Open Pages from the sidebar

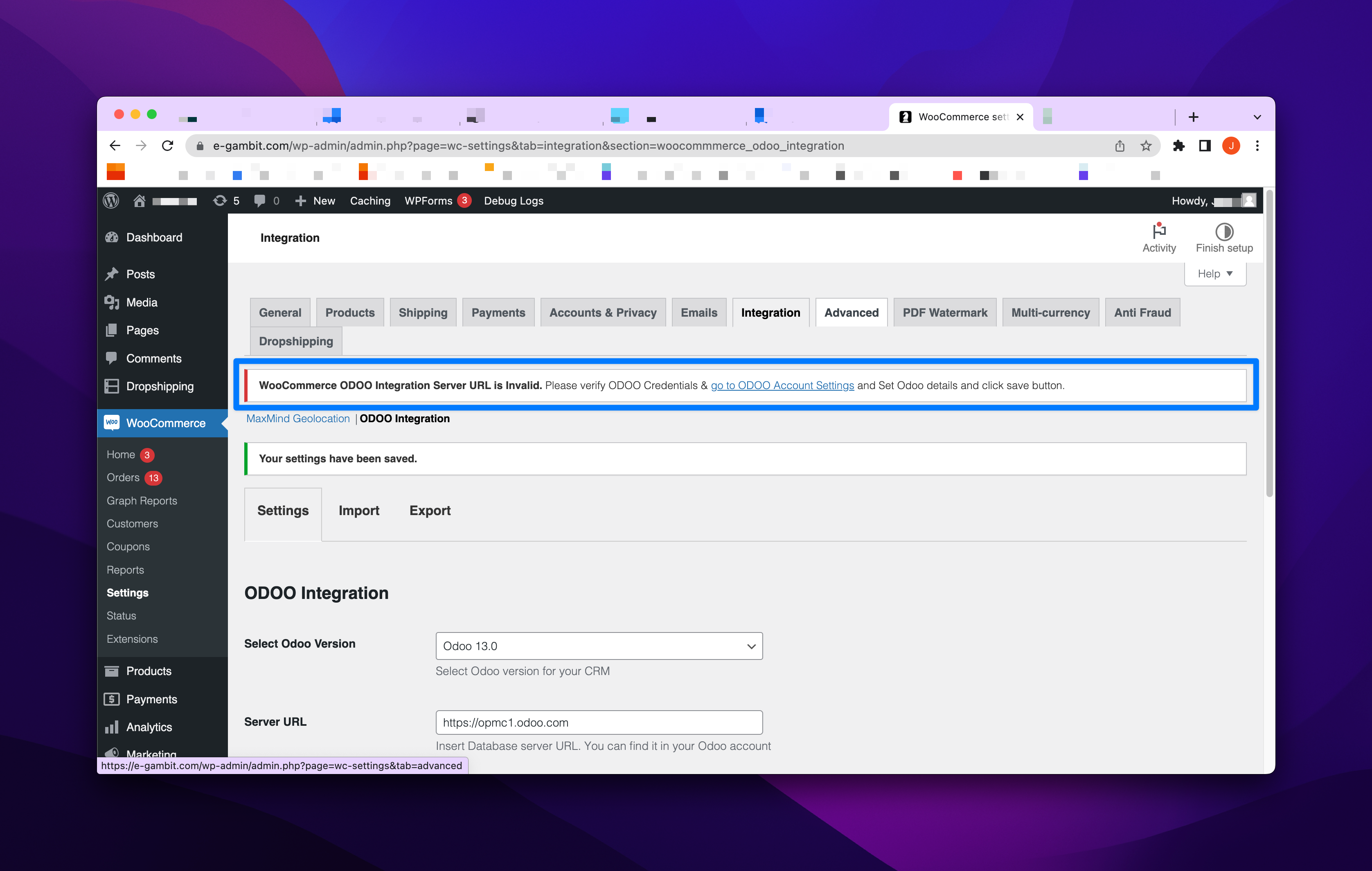click(x=142, y=331)
